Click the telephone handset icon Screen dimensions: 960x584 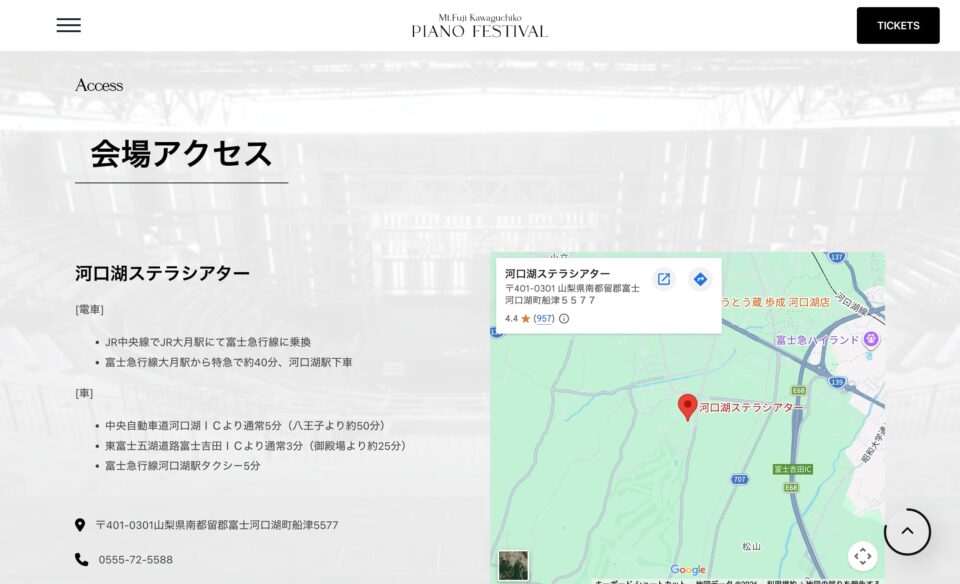point(81,560)
